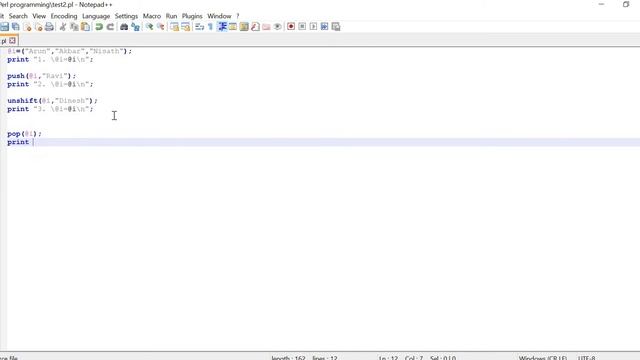Click the unshift(@i,"Dinesh") code line

52,100
